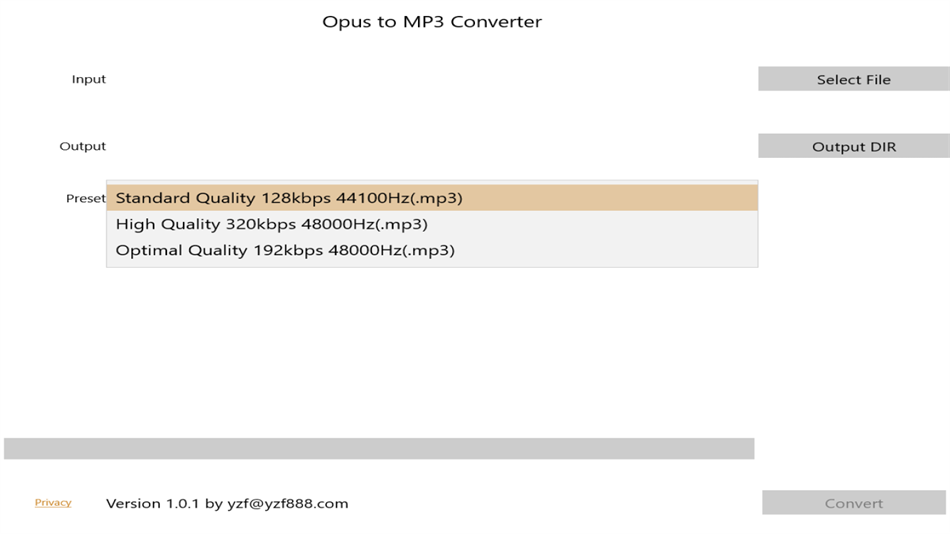Open the Output DIR folder chooser
Viewport: 950px width, 534px height.
(854, 146)
